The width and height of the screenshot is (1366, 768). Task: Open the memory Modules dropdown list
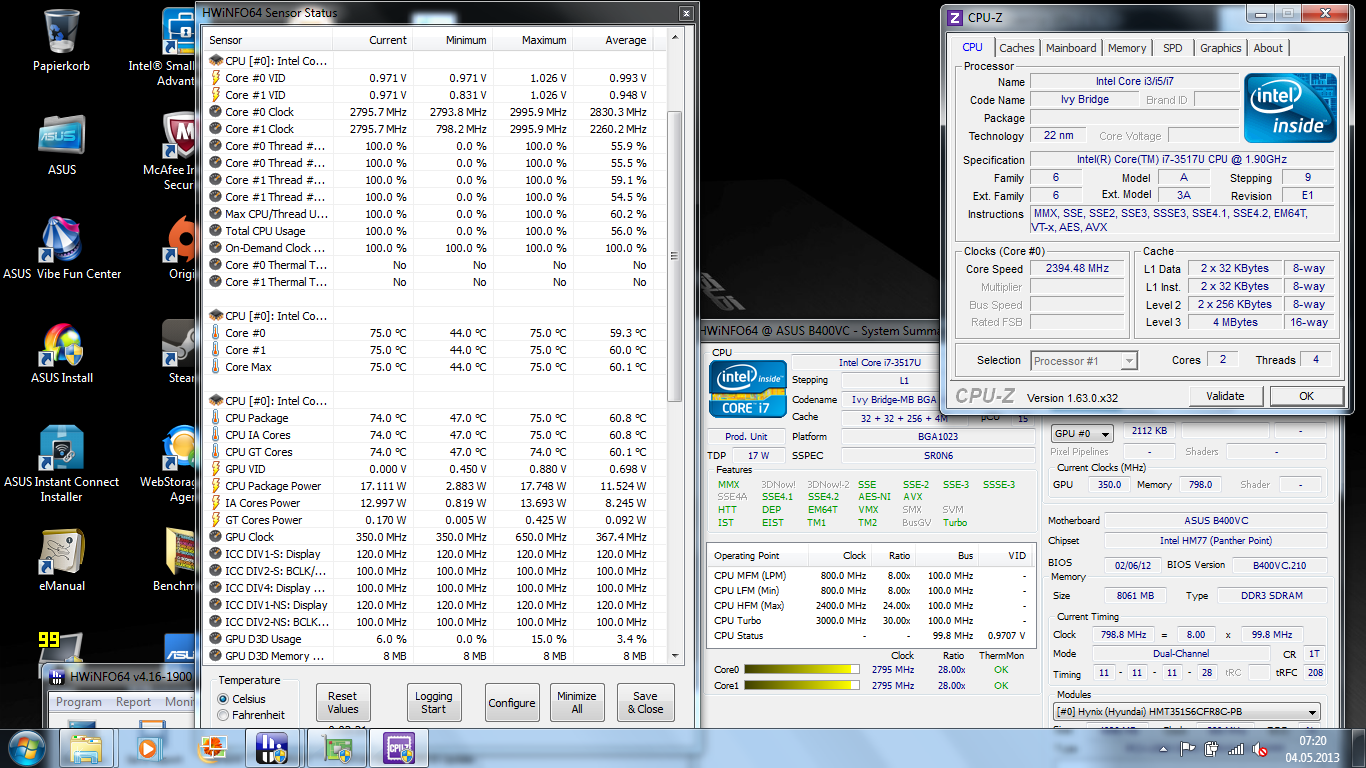point(1187,712)
